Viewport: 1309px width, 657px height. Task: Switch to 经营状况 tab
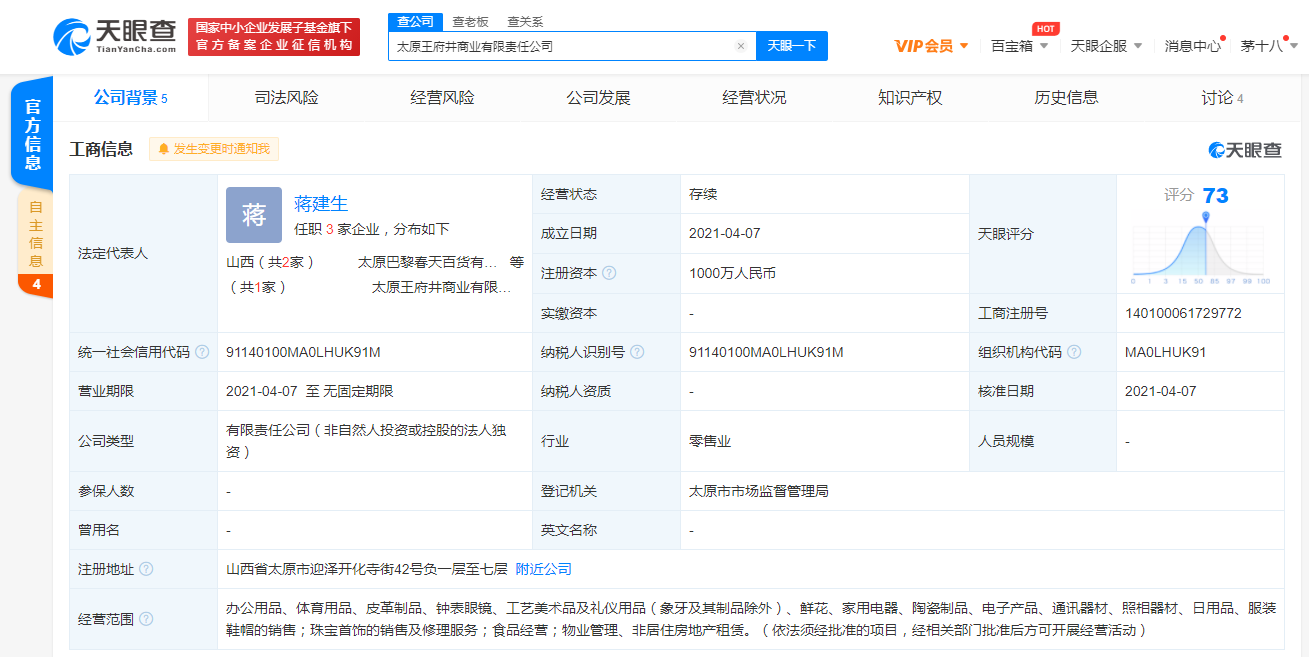coord(755,98)
